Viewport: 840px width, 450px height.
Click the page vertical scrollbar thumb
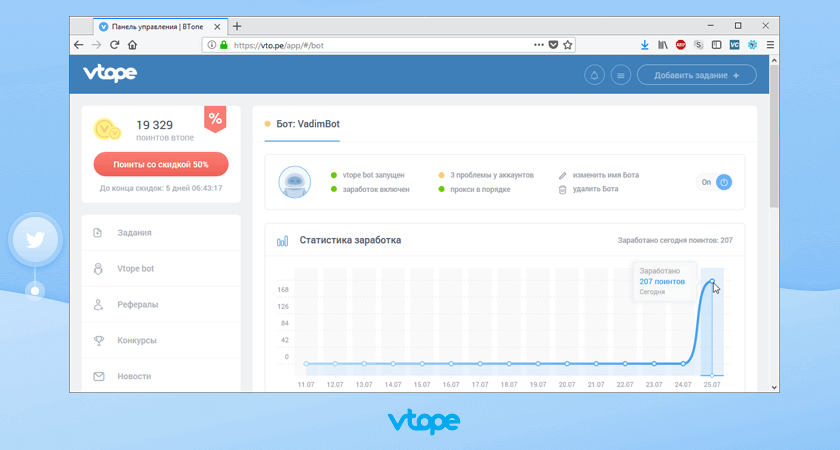(774, 136)
